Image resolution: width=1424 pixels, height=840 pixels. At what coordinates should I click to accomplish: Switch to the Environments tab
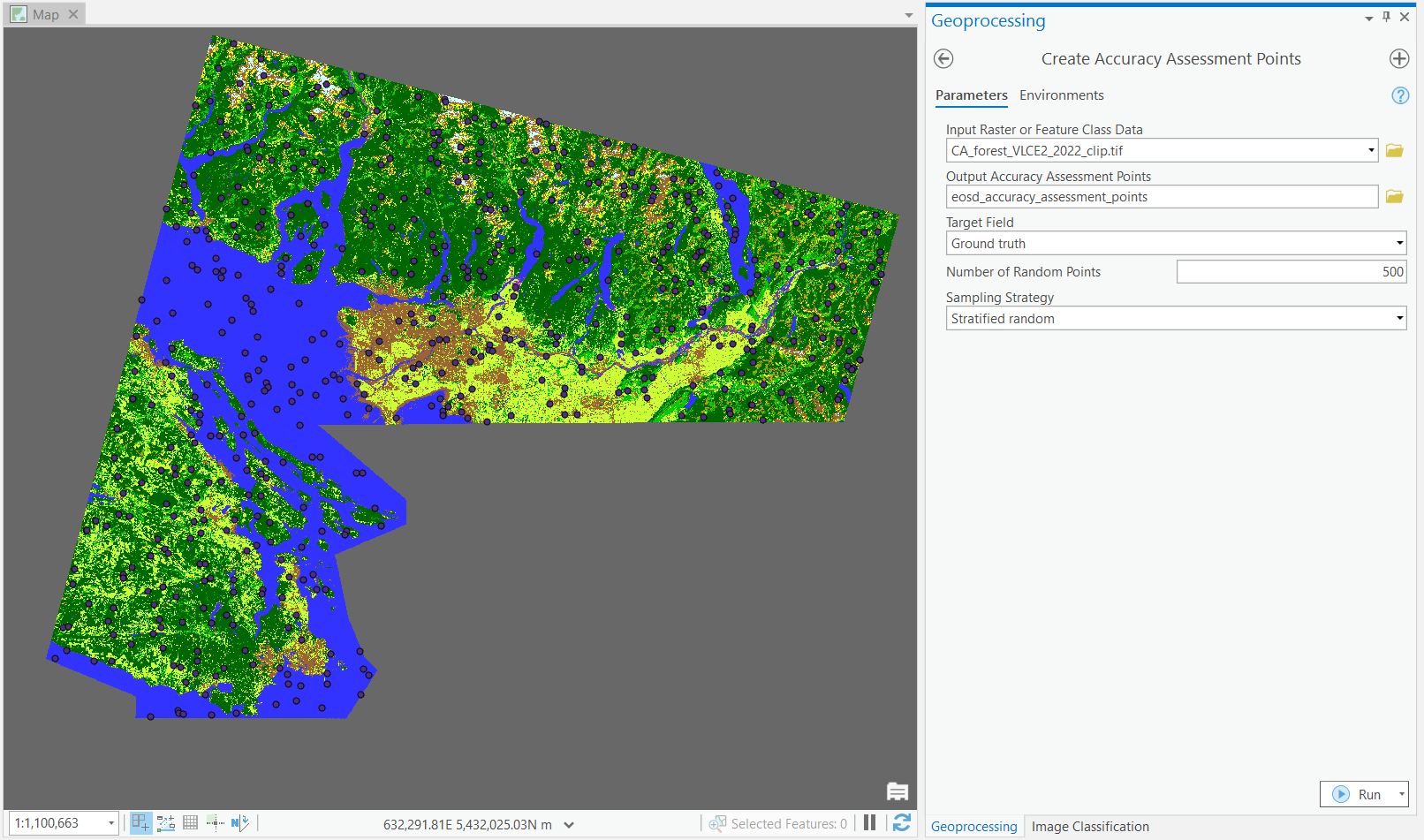[x=1061, y=95]
